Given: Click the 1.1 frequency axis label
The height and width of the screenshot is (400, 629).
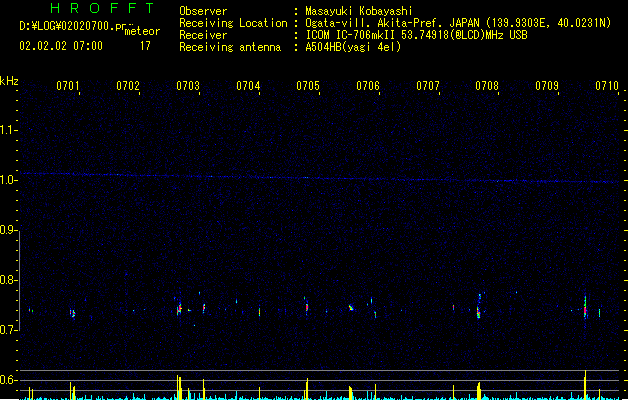Looking at the screenshot, I should tap(8, 130).
